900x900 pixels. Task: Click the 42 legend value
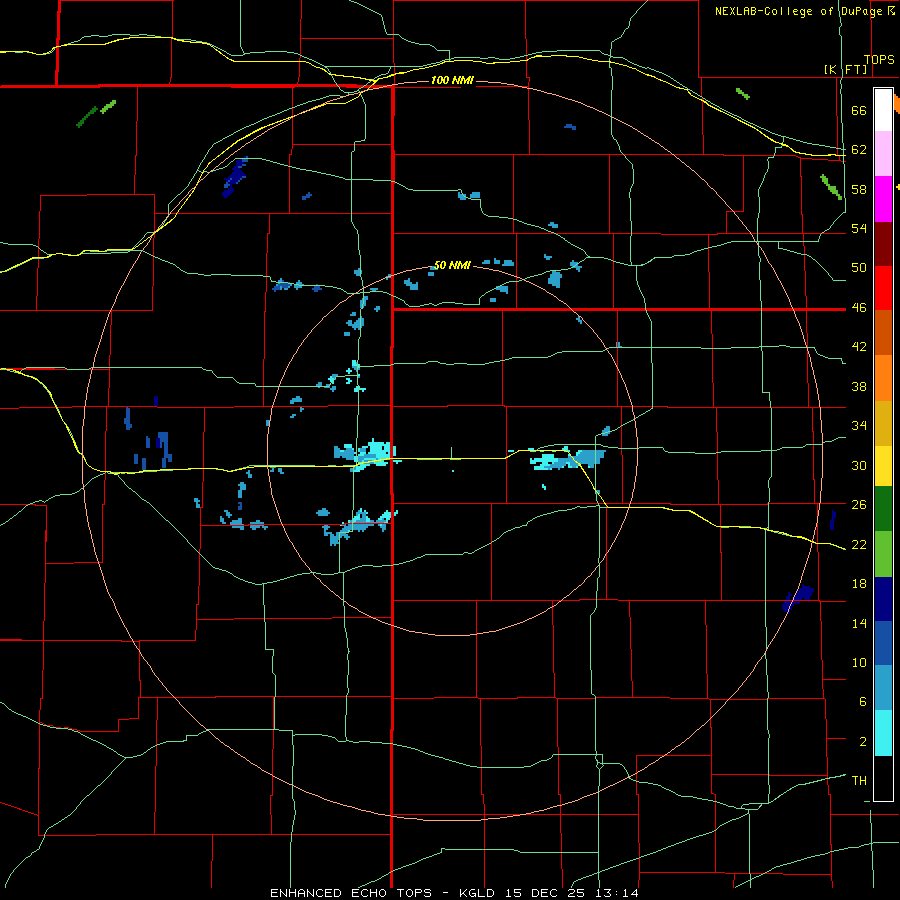[x=859, y=347]
